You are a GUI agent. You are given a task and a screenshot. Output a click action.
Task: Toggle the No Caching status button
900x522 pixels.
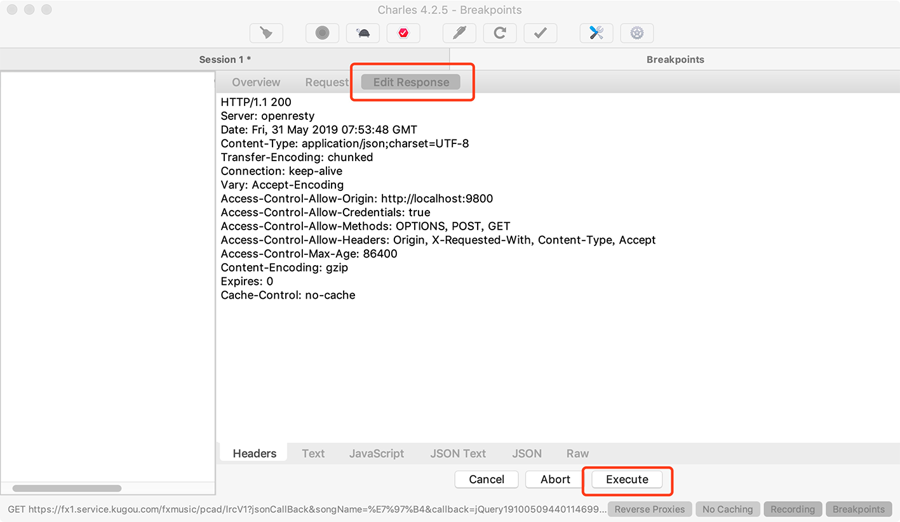727,509
